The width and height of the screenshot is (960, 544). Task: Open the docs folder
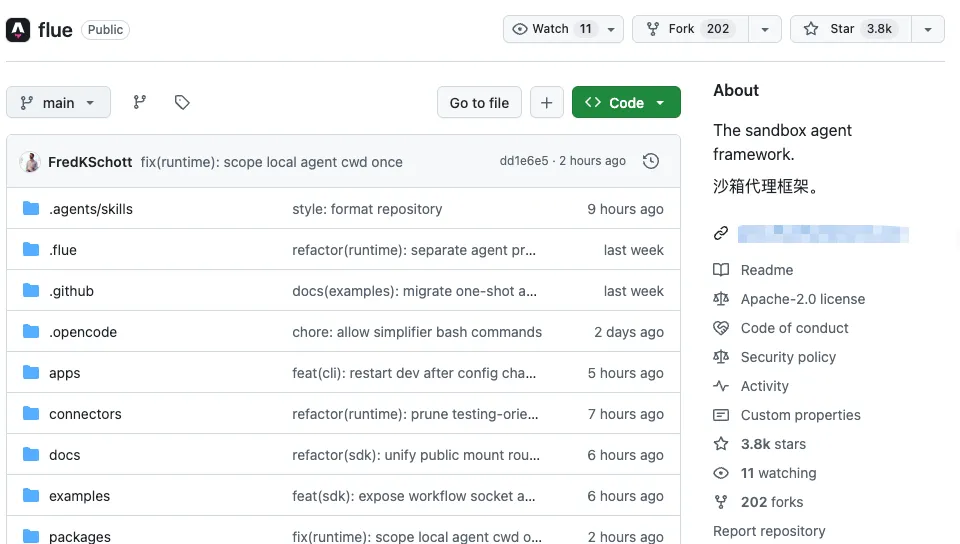(x=64, y=455)
